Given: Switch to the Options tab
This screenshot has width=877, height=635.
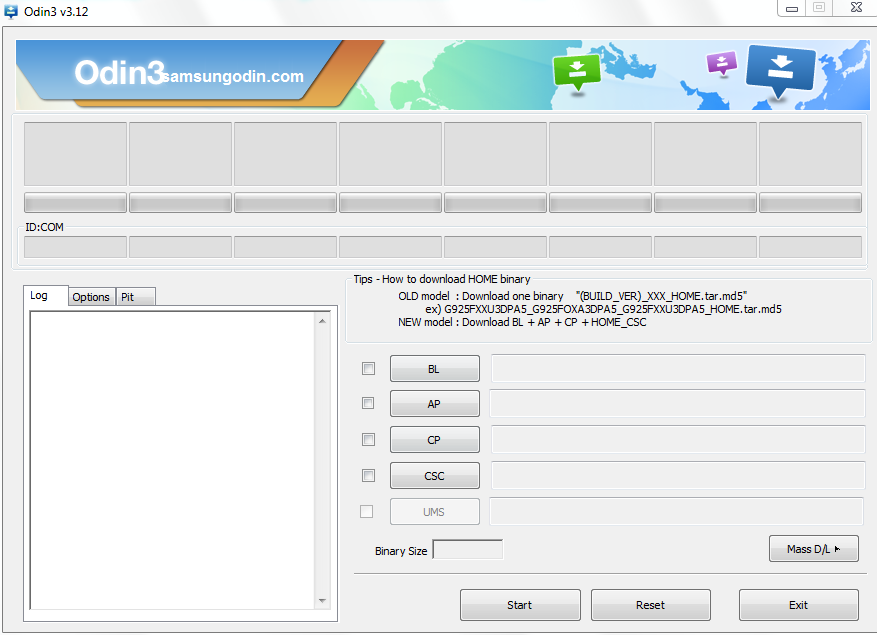Looking at the screenshot, I should click(91, 297).
